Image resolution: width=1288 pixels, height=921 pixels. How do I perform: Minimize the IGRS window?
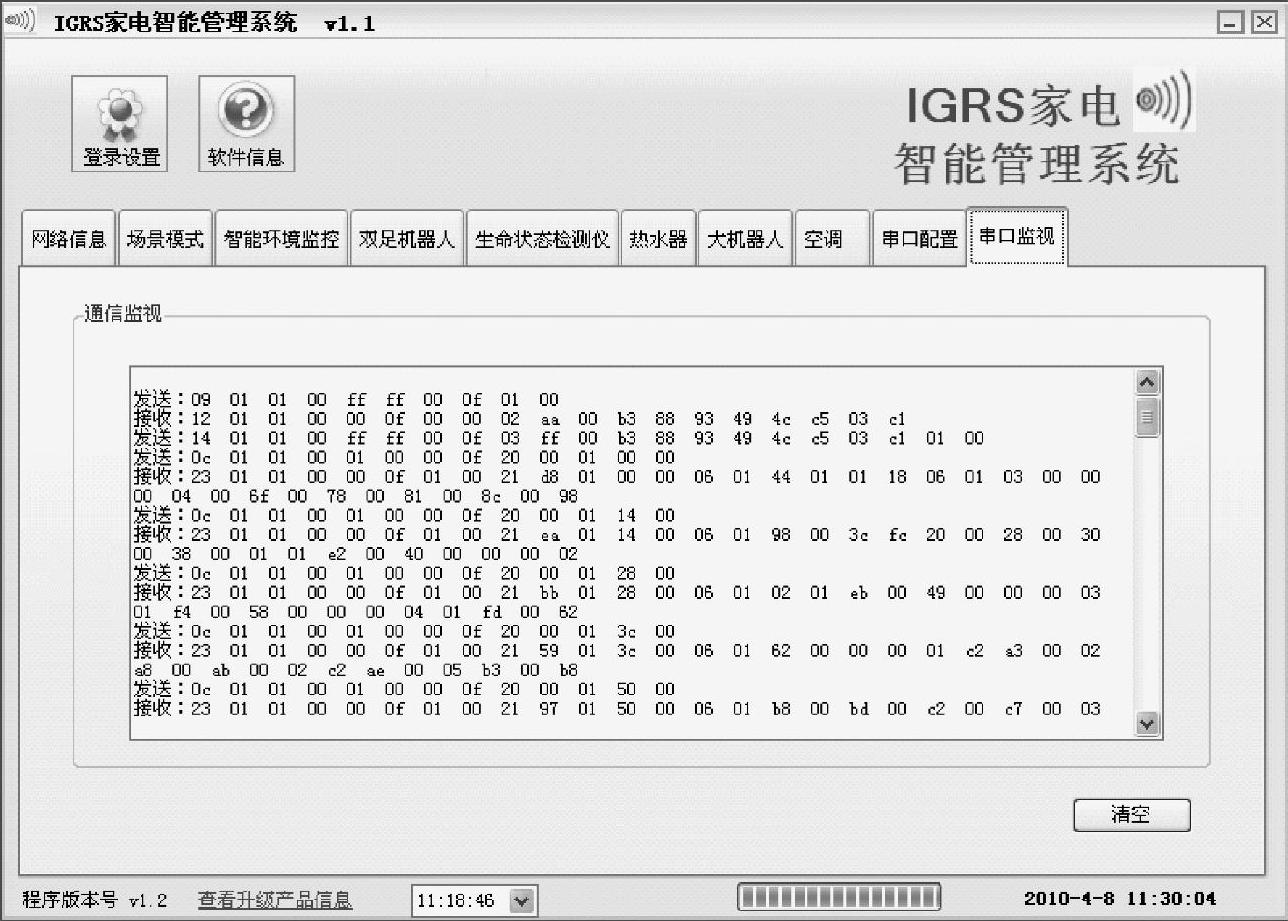pos(1231,22)
